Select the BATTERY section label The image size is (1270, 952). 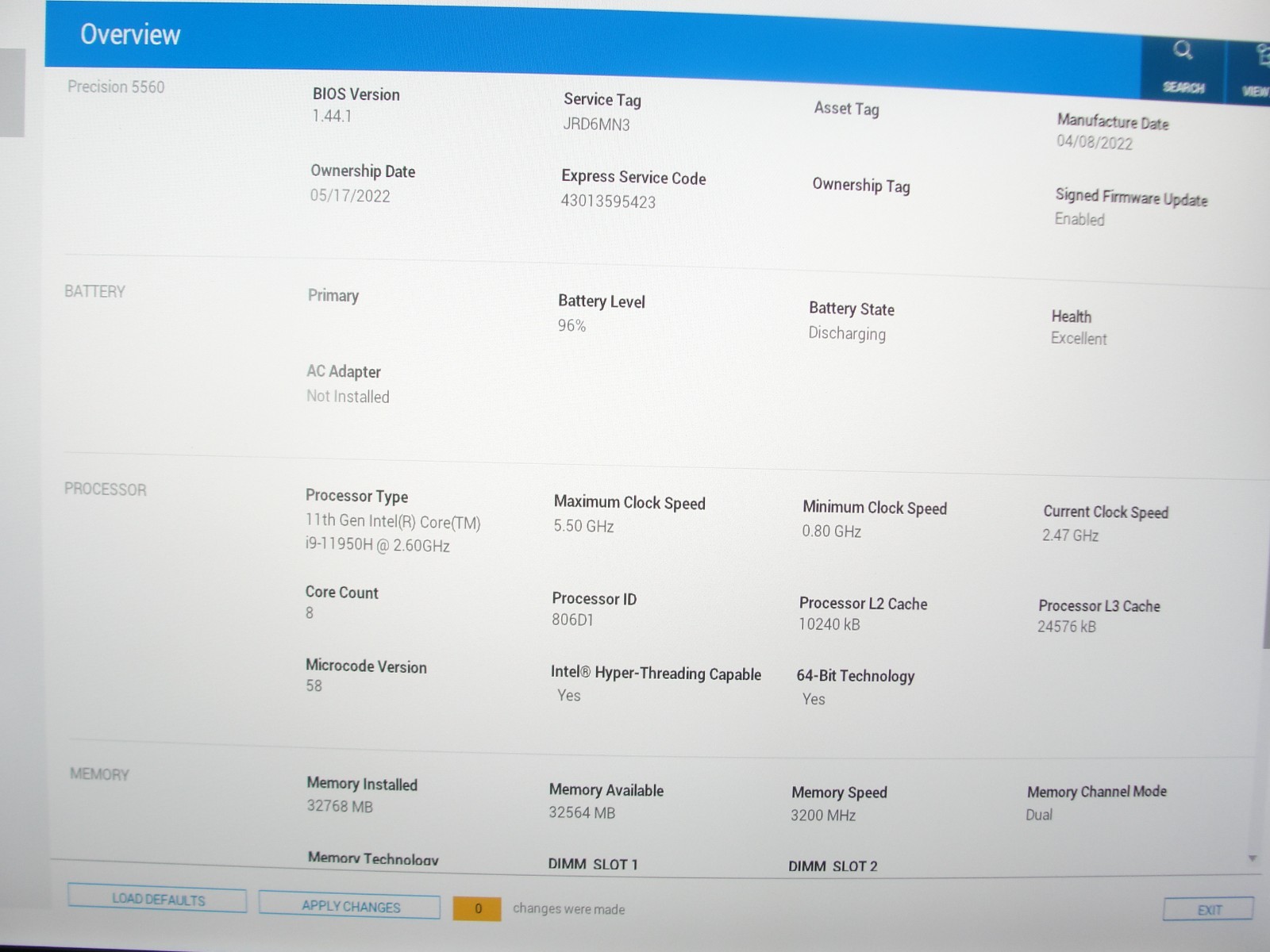[x=94, y=291]
